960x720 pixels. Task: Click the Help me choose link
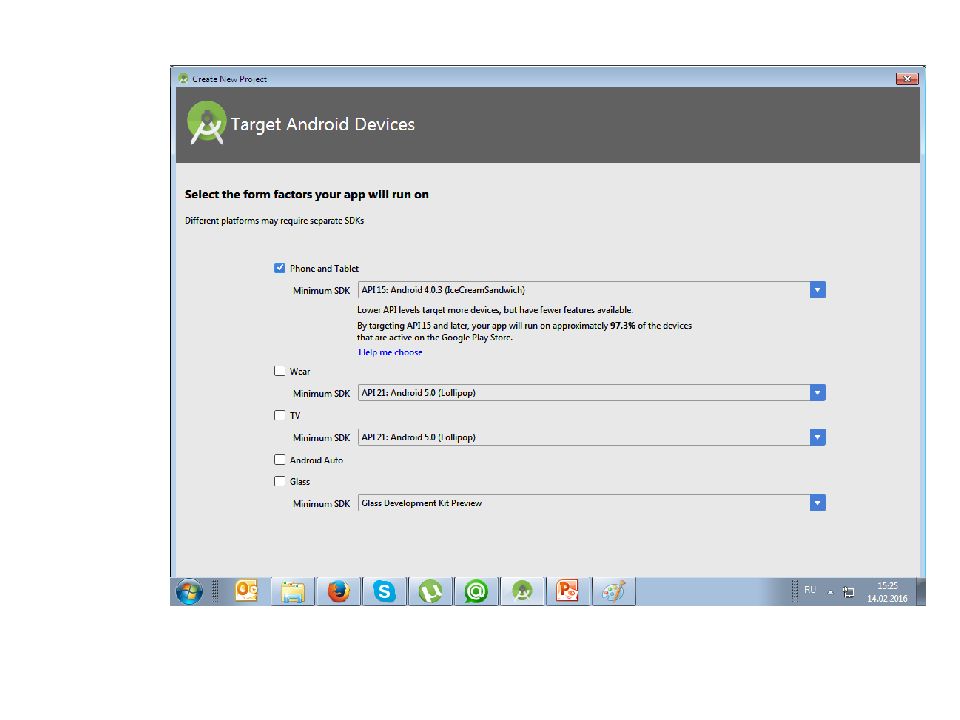[390, 352]
